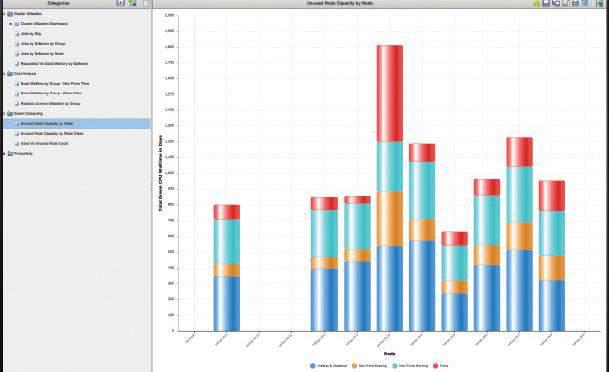Select the Cost Analysis category label
Screen dimensions: 609x372
25,74
